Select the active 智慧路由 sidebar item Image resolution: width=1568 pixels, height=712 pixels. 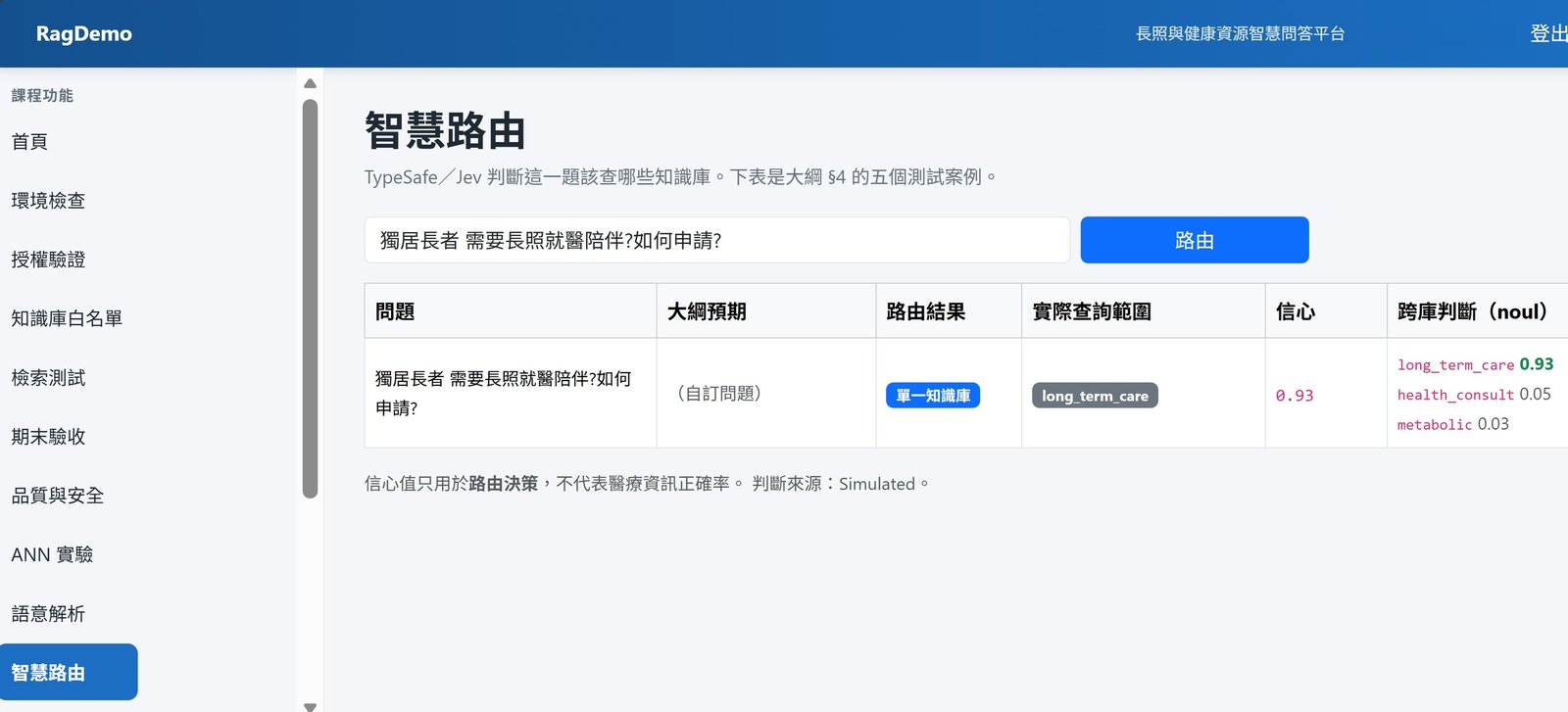coord(69,672)
